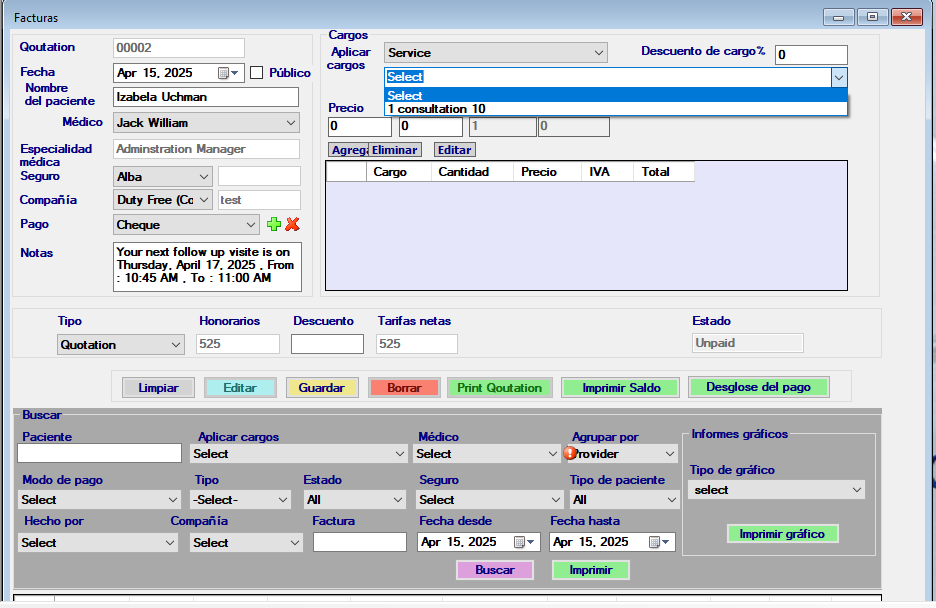Open calendar icon in Fecha desde field
Viewport: 936px width, 608px height.
[x=520, y=542]
